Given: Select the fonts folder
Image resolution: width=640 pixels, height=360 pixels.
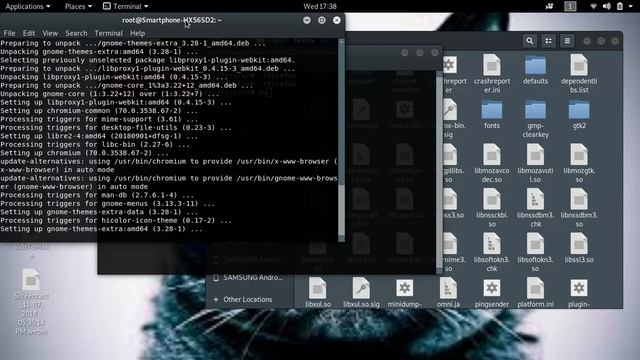Looking at the screenshot, I should pyautogui.click(x=492, y=114).
